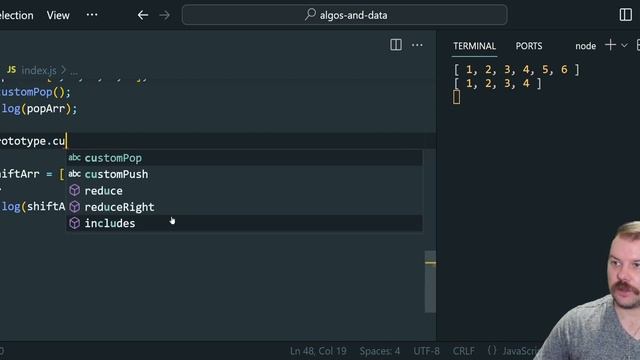Click the algos-and-data search box

pos(344,15)
